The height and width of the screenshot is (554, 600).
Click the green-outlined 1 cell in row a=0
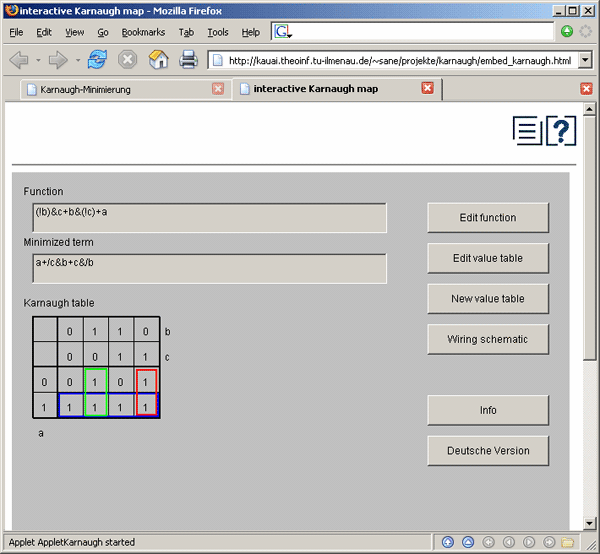point(95,381)
